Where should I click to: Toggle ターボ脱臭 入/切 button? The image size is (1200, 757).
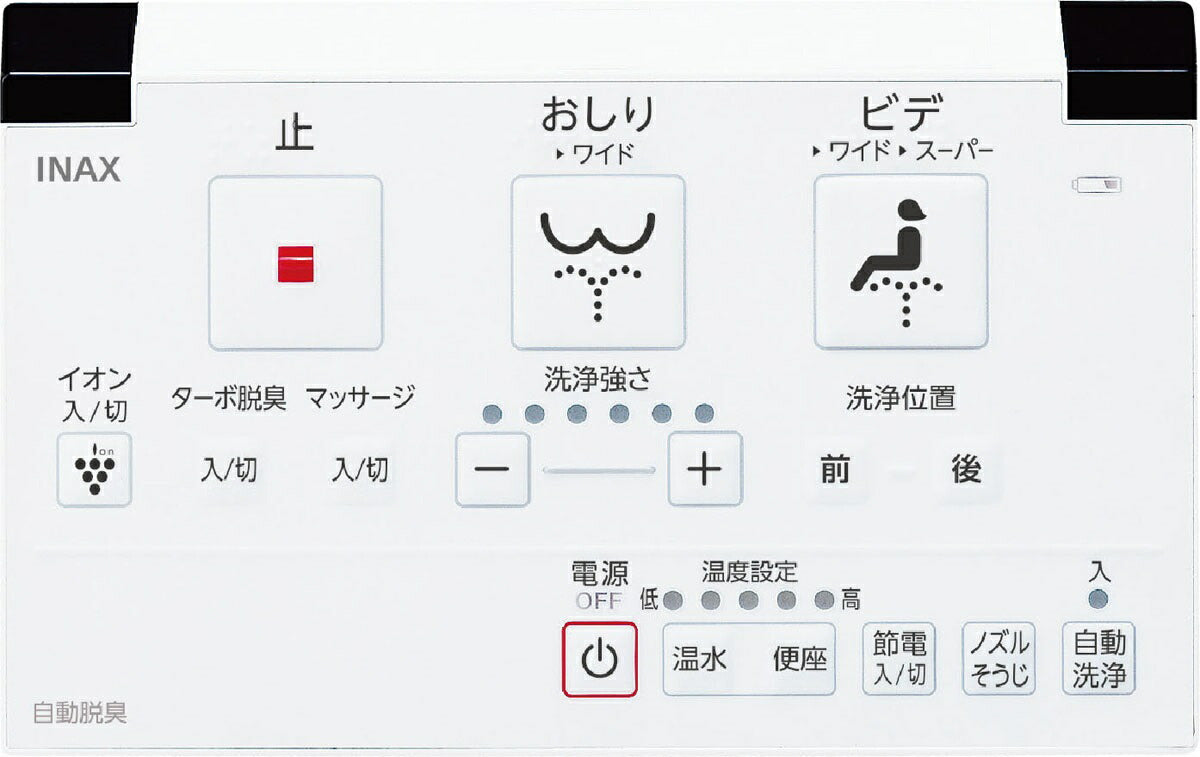(229, 470)
